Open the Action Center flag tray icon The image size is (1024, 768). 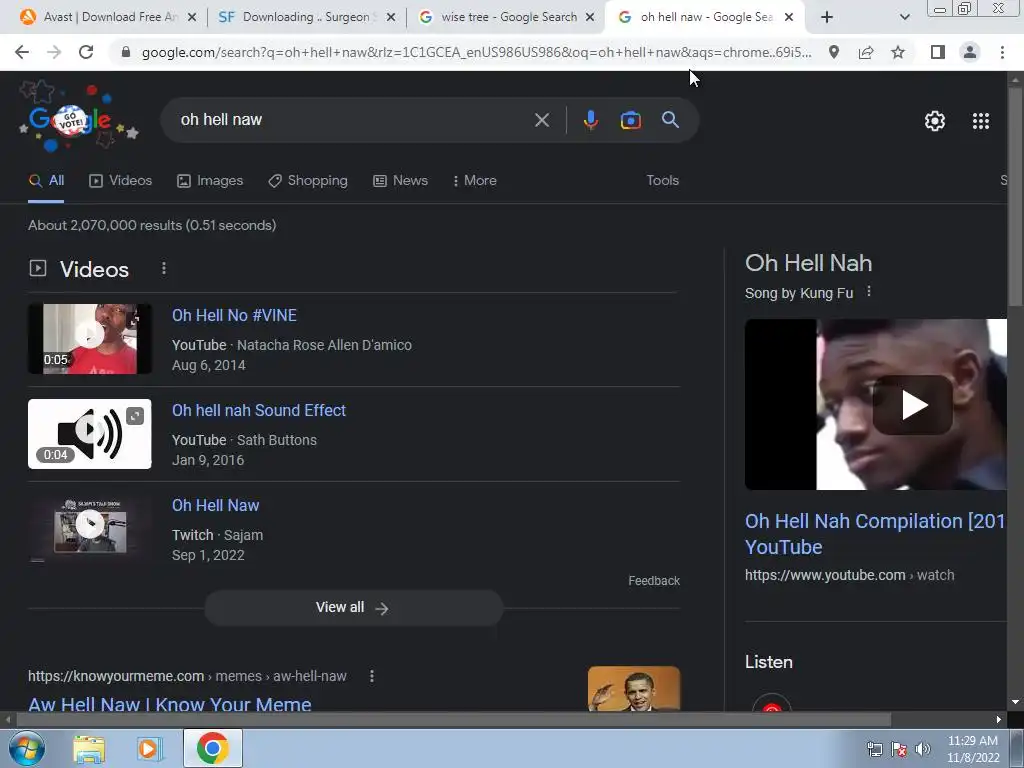pos(899,749)
